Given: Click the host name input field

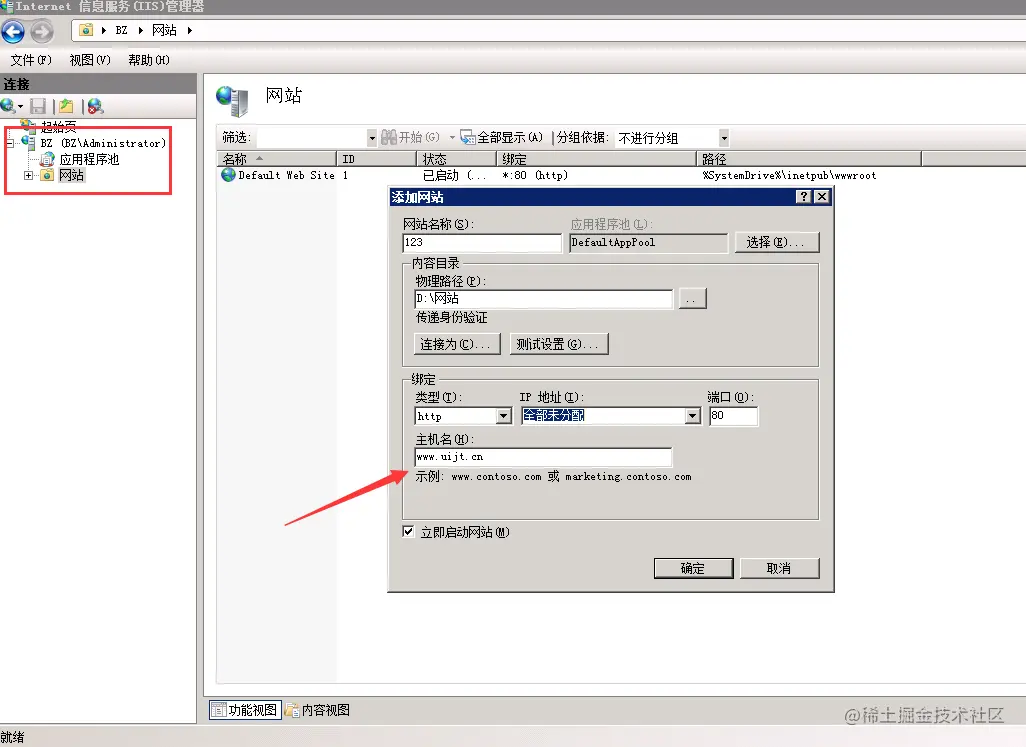Looking at the screenshot, I should (543, 457).
